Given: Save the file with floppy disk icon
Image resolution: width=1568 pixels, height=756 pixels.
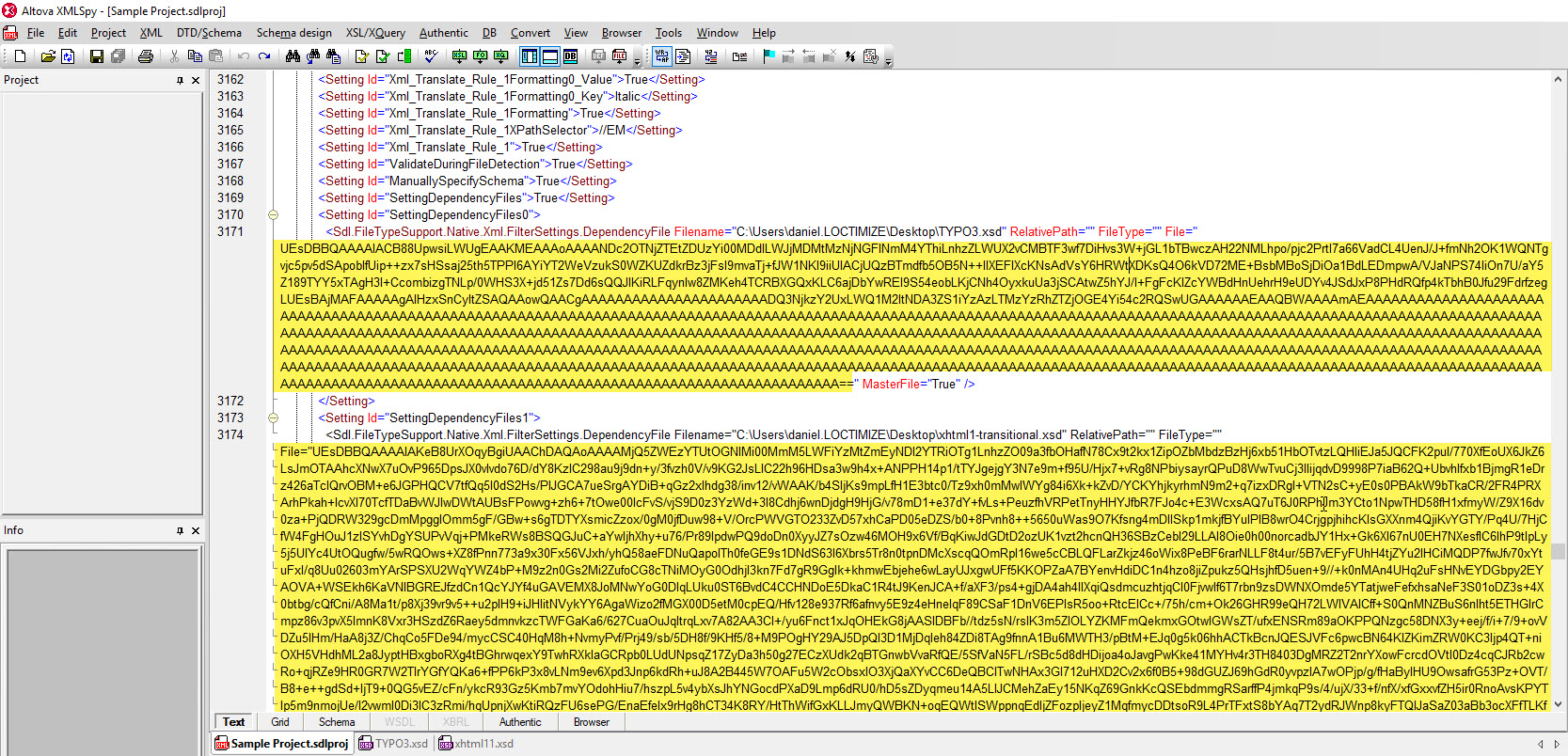Looking at the screenshot, I should (x=96, y=56).
